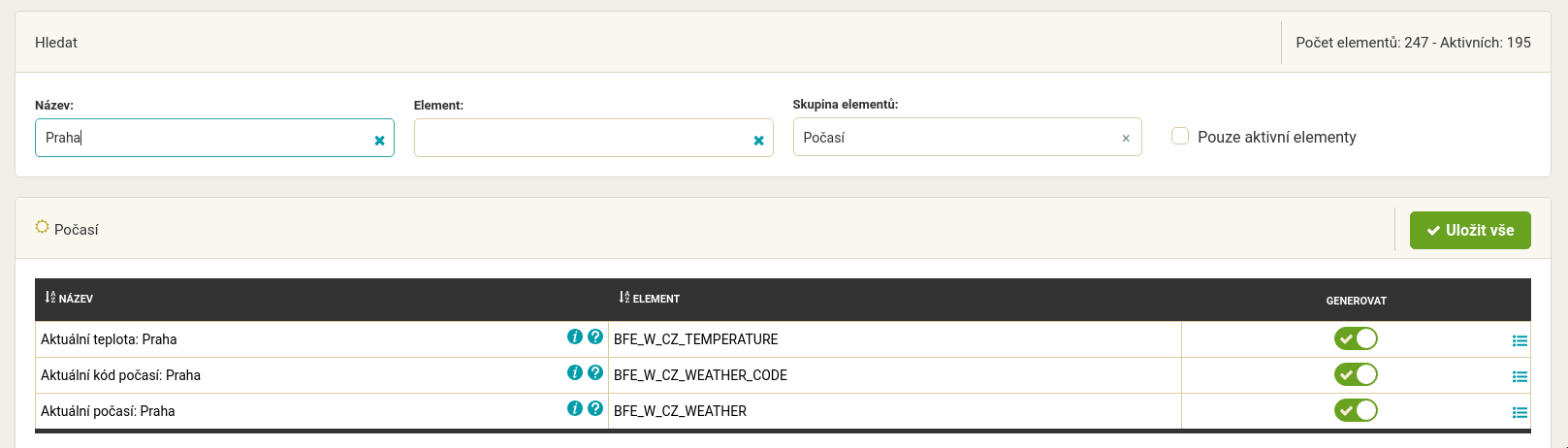Click the Uložit vše button

click(1469, 231)
